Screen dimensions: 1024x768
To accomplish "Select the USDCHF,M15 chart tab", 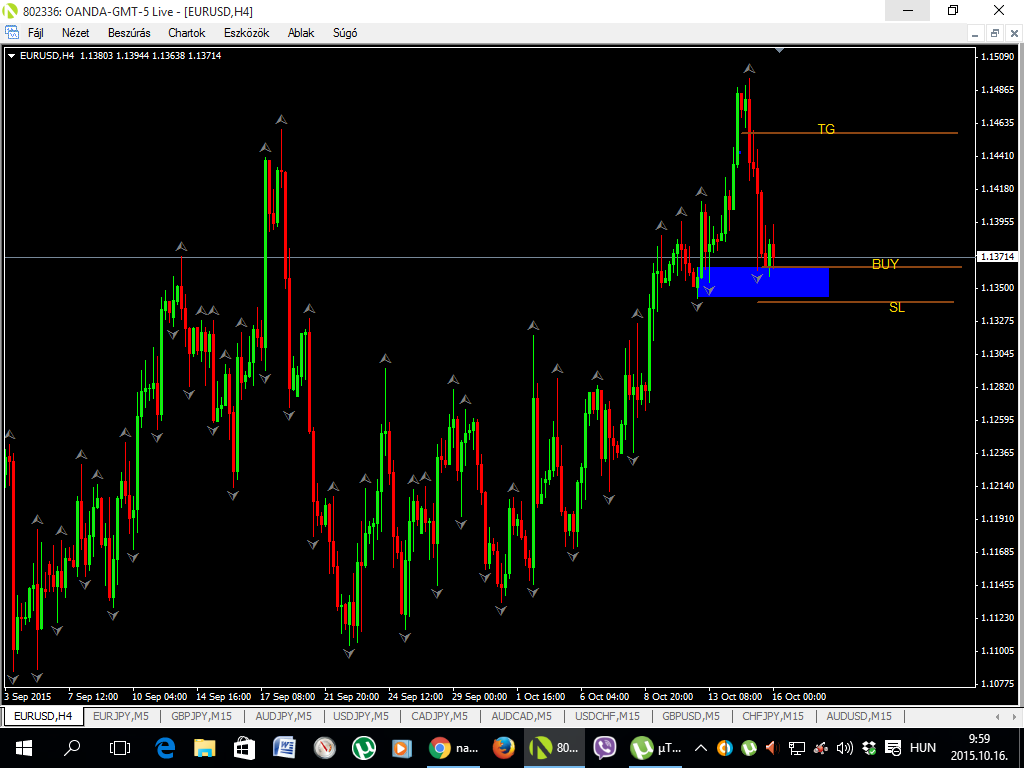I will [608, 716].
